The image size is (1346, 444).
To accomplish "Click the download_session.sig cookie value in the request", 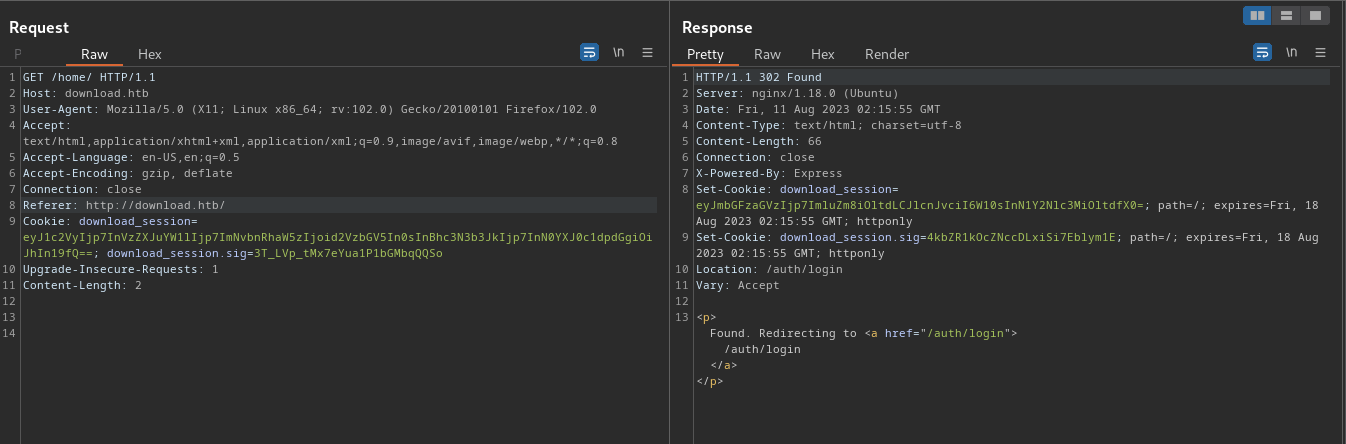I will pos(348,253).
